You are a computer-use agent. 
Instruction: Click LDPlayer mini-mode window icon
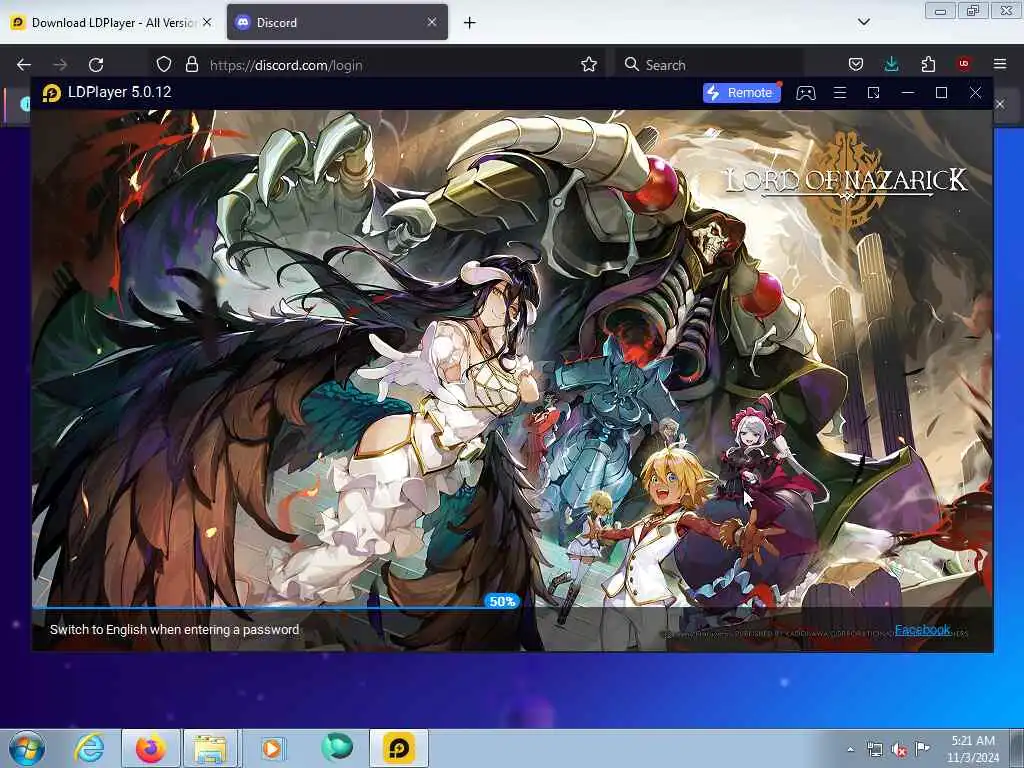874,93
